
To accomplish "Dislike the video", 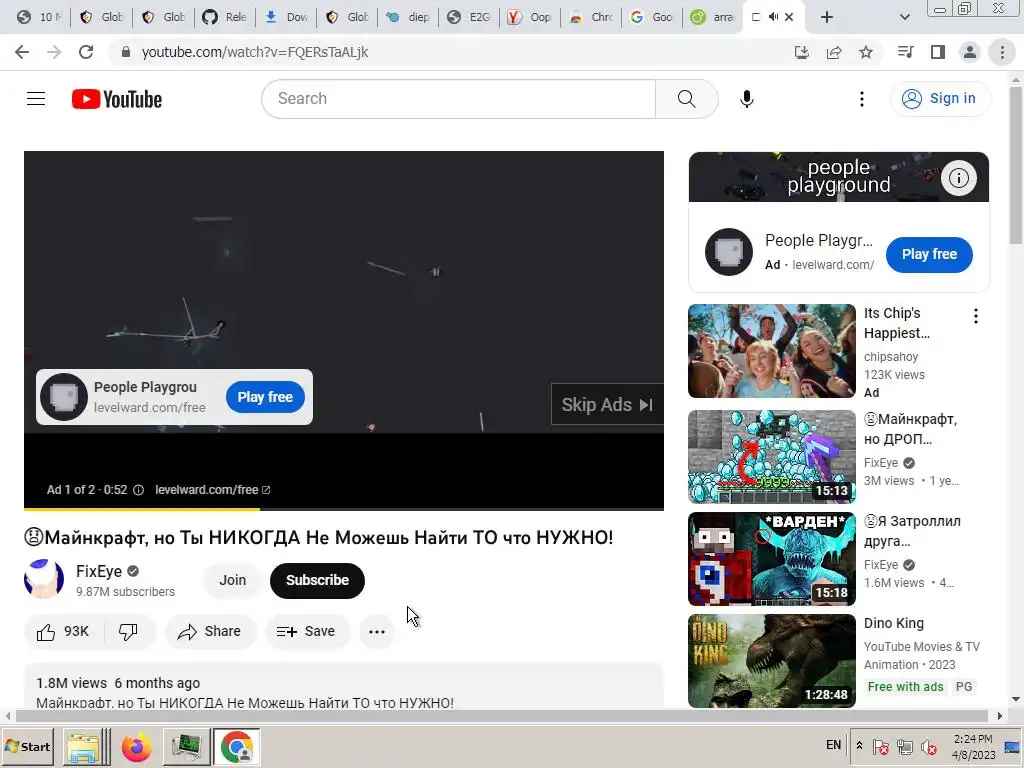I will coord(129,632).
